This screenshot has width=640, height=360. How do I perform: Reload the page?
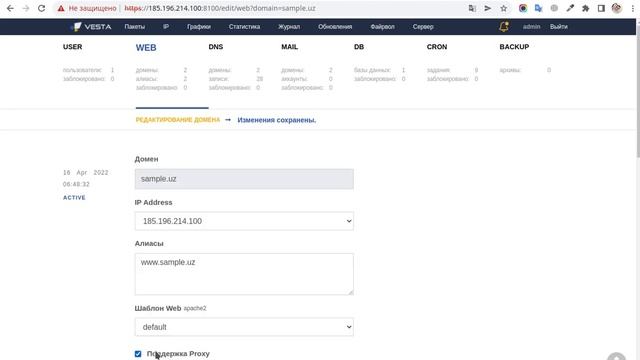coord(41,8)
